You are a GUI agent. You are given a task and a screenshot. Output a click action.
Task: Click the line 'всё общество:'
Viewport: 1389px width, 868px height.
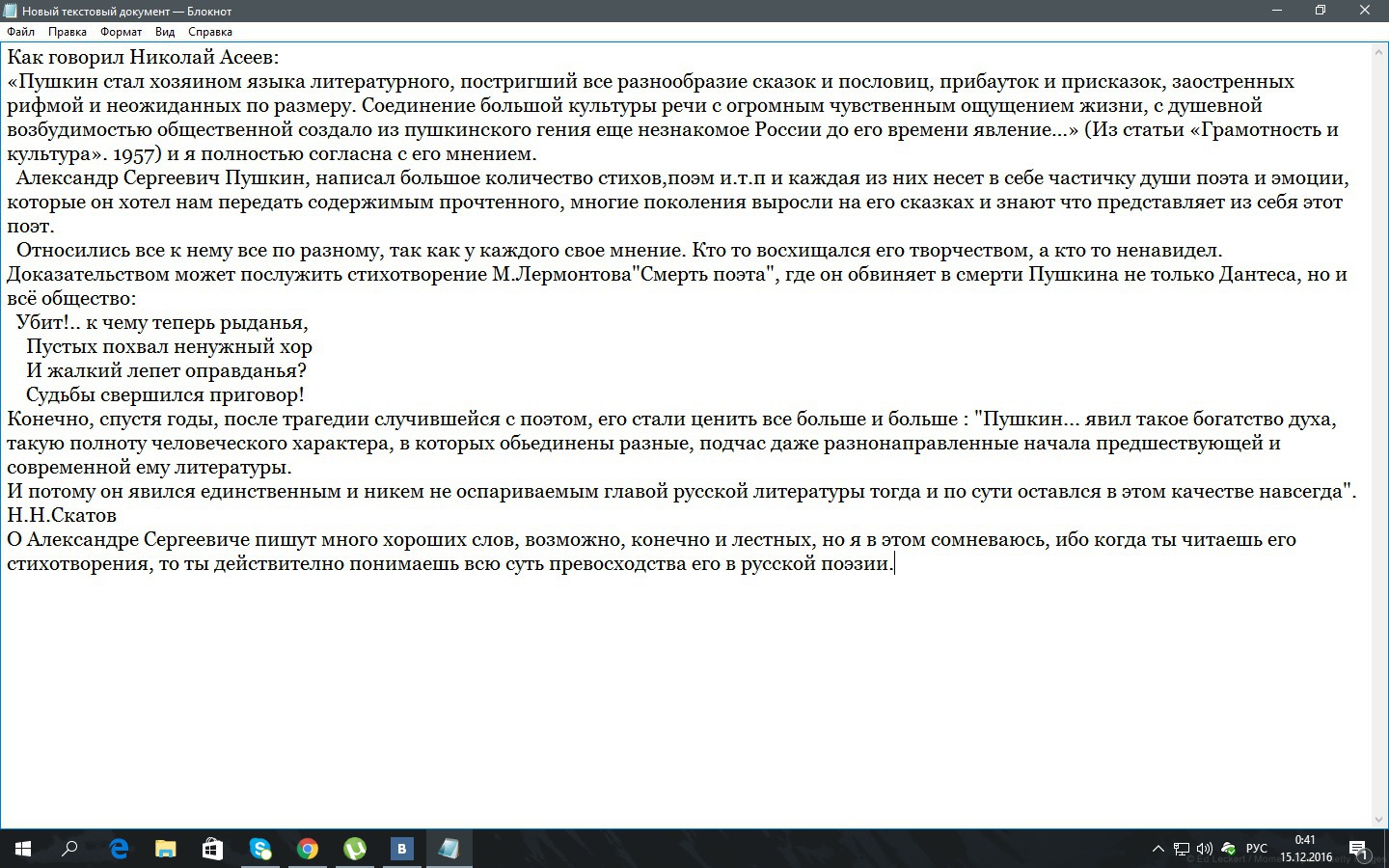(71, 298)
